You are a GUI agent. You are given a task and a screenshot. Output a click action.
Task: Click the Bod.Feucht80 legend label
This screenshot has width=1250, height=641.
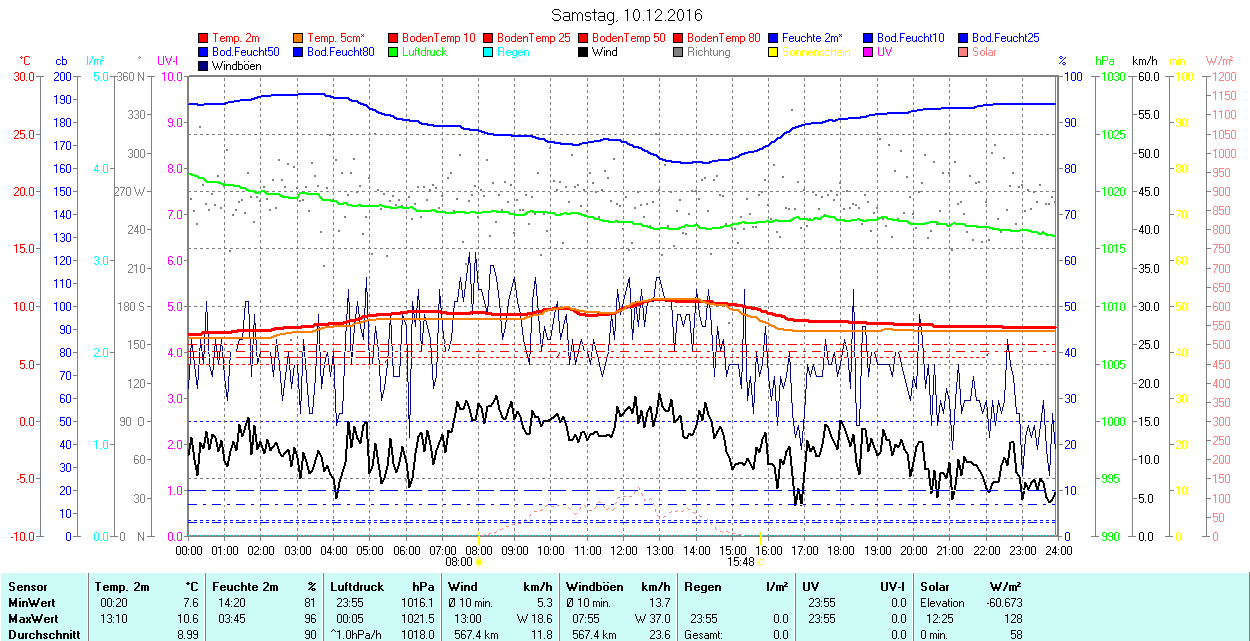coord(340,52)
